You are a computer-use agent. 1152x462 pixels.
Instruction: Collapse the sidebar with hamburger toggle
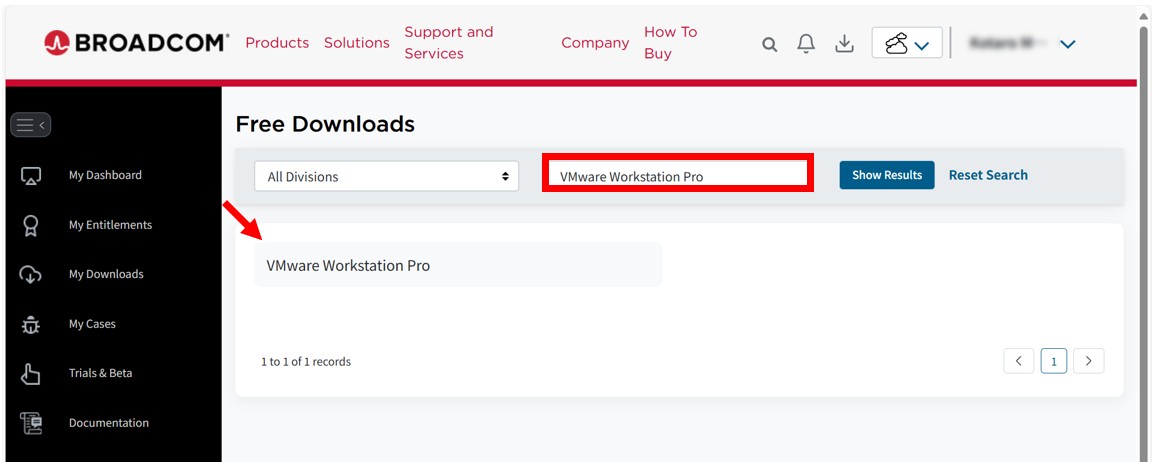point(30,125)
